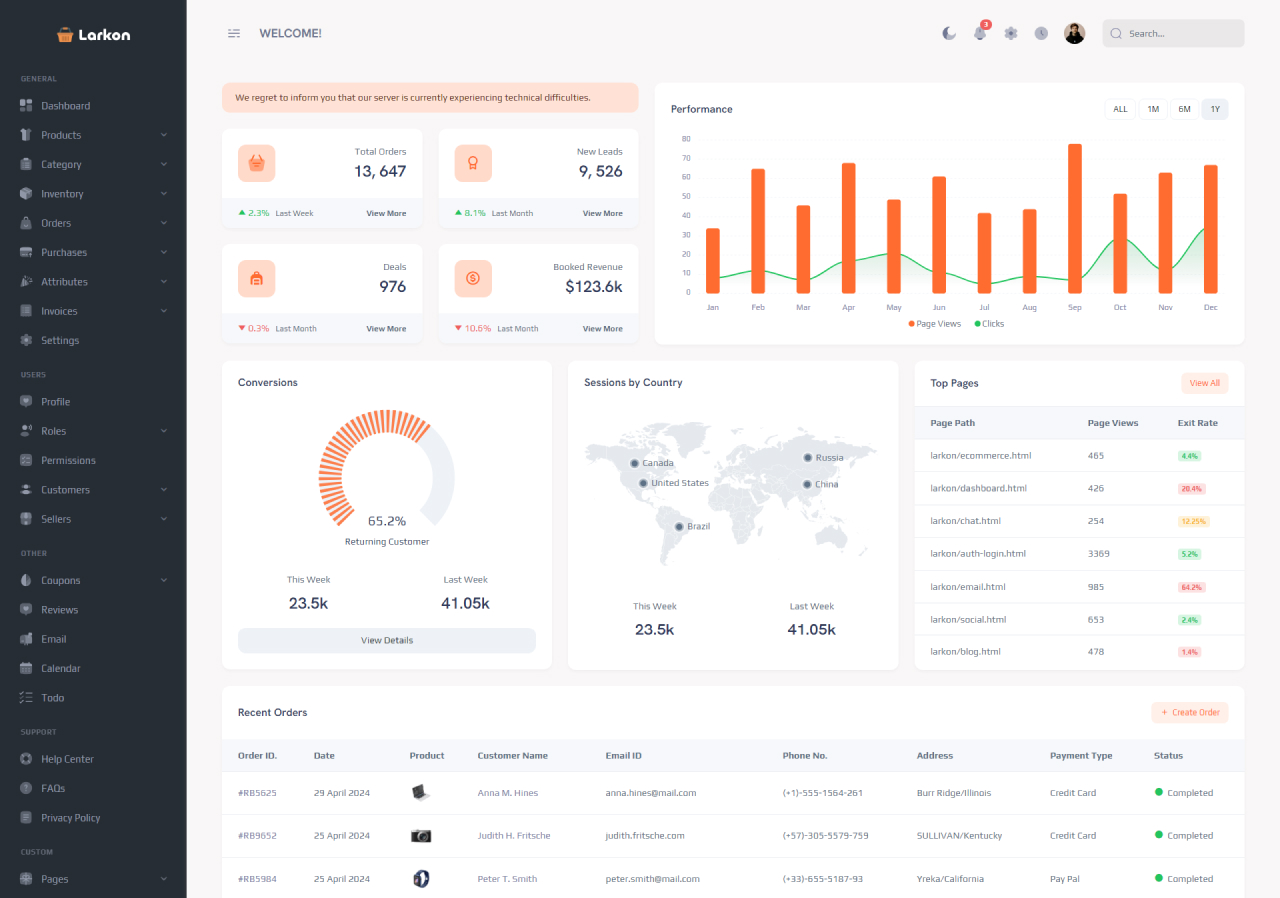The image size is (1280, 898).
Task: Click the Larkon logo
Action: (x=93, y=34)
